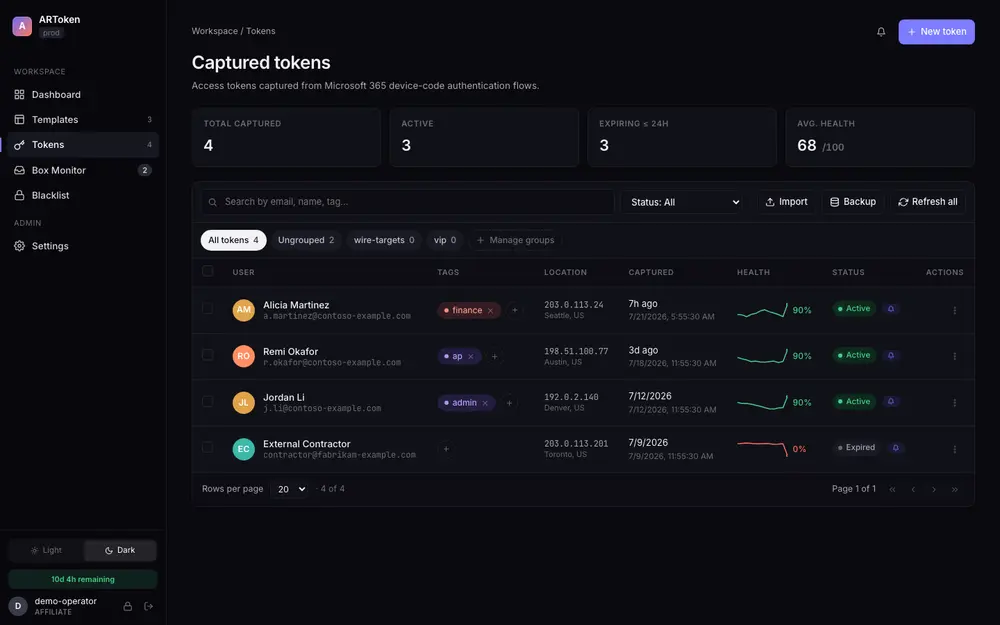
Task: Click the Active status badge for Alicia Martinez
Action: (x=854, y=309)
